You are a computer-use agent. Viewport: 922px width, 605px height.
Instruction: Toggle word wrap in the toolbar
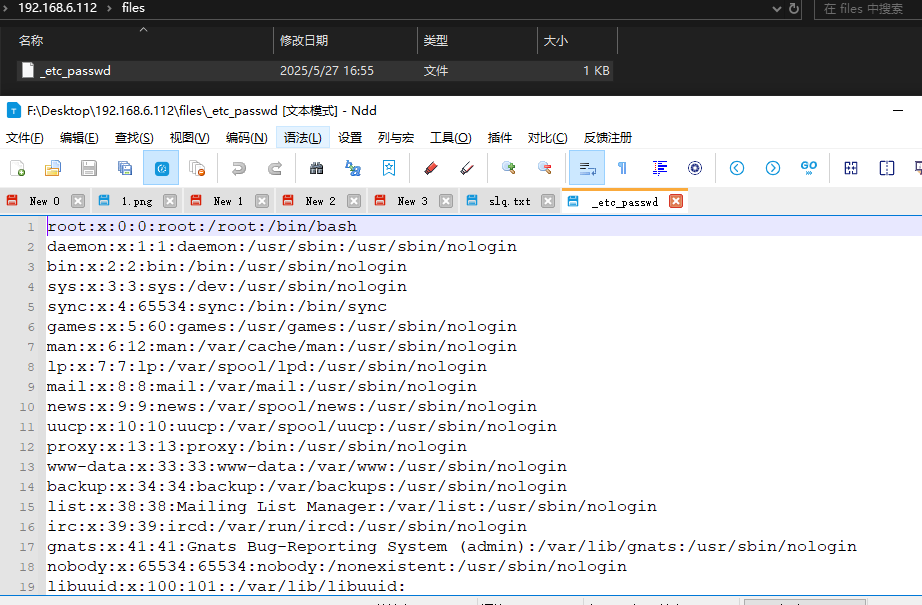(586, 168)
